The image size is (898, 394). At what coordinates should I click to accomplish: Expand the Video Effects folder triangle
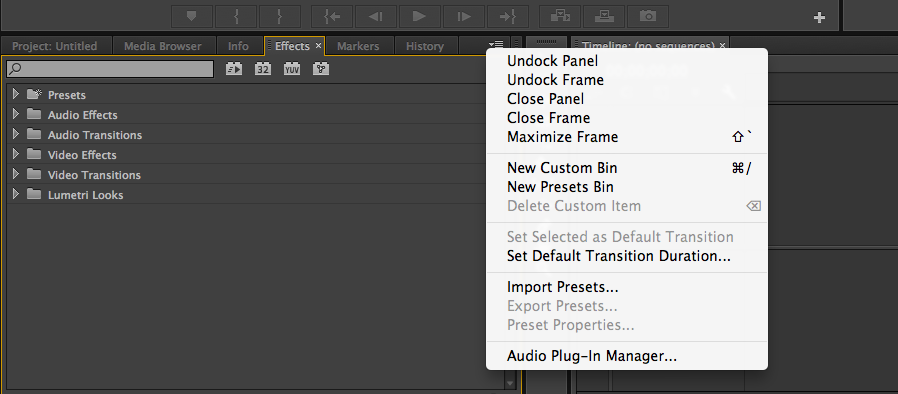pos(15,154)
